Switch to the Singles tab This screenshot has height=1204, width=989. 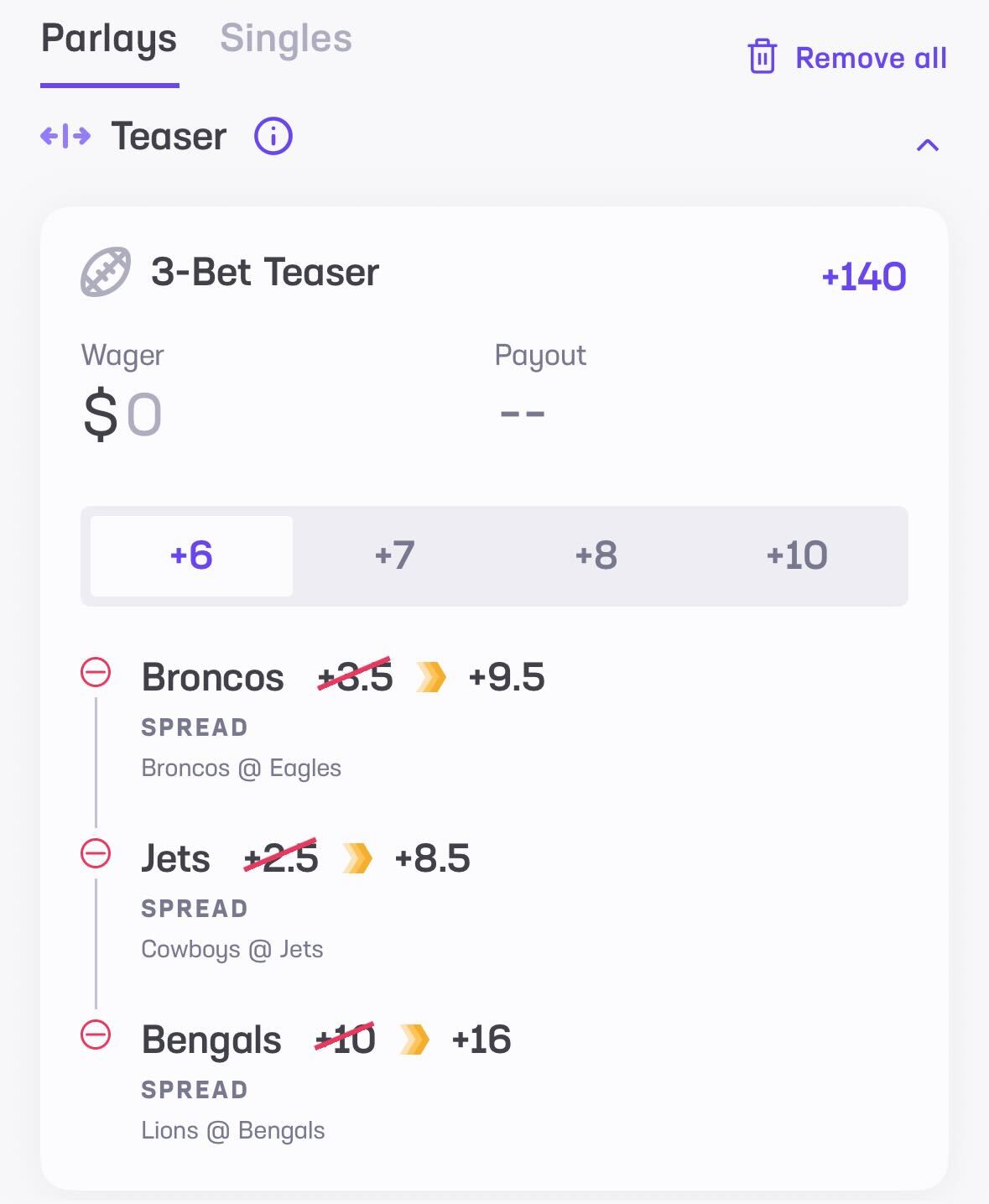286,37
